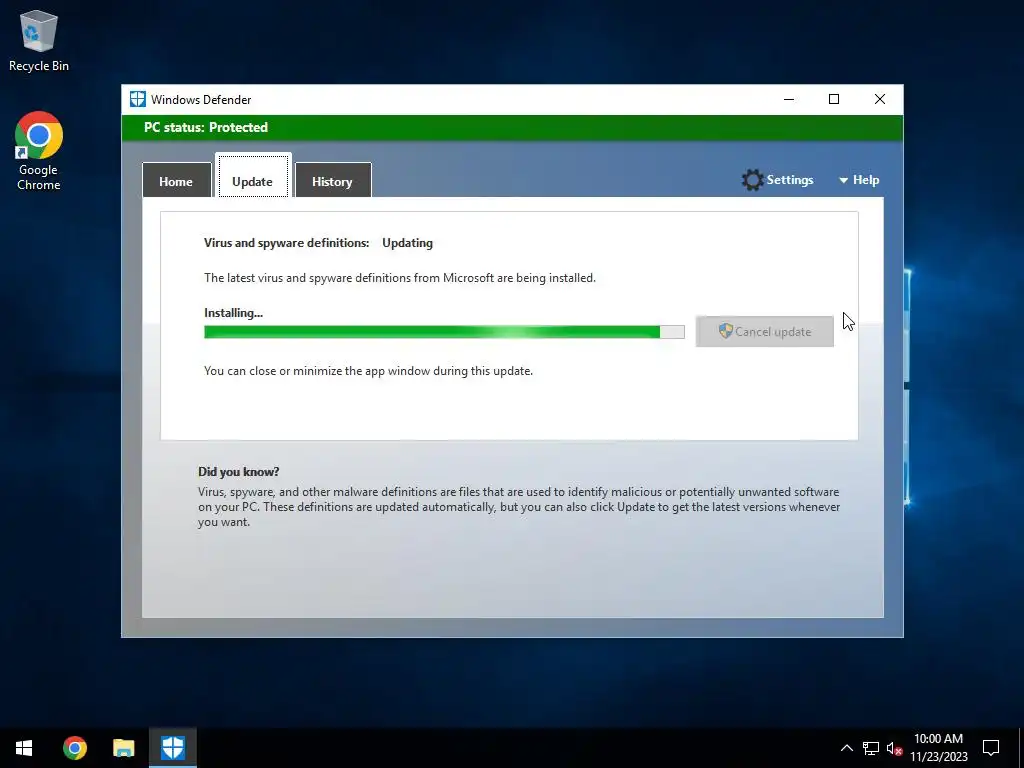Show hidden system tray icons

(x=846, y=748)
